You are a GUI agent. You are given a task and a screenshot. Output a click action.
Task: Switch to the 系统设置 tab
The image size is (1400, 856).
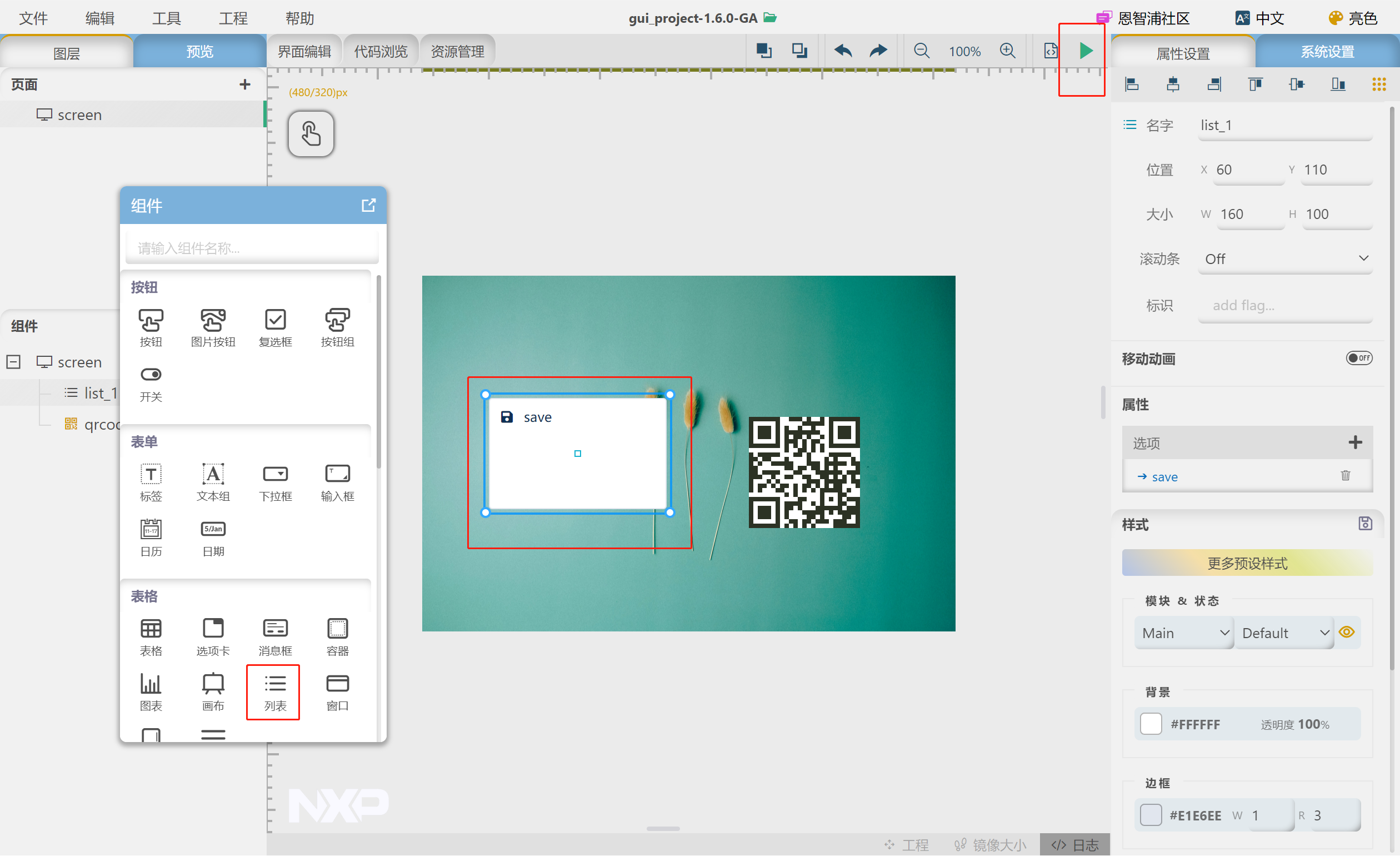click(1327, 51)
